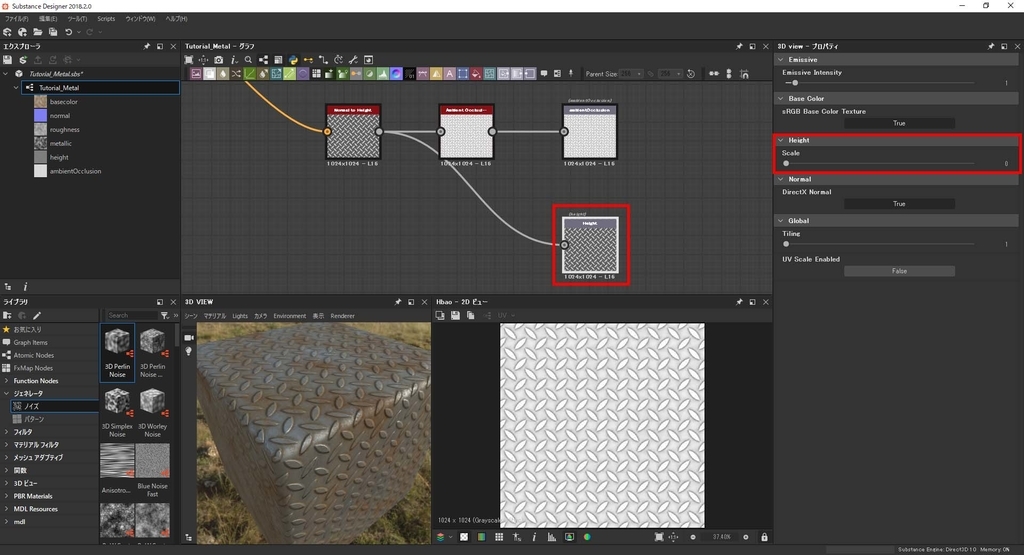Collapse the Tutorial_Metal.sbs package tree
The image size is (1024, 555).
pos(6,74)
